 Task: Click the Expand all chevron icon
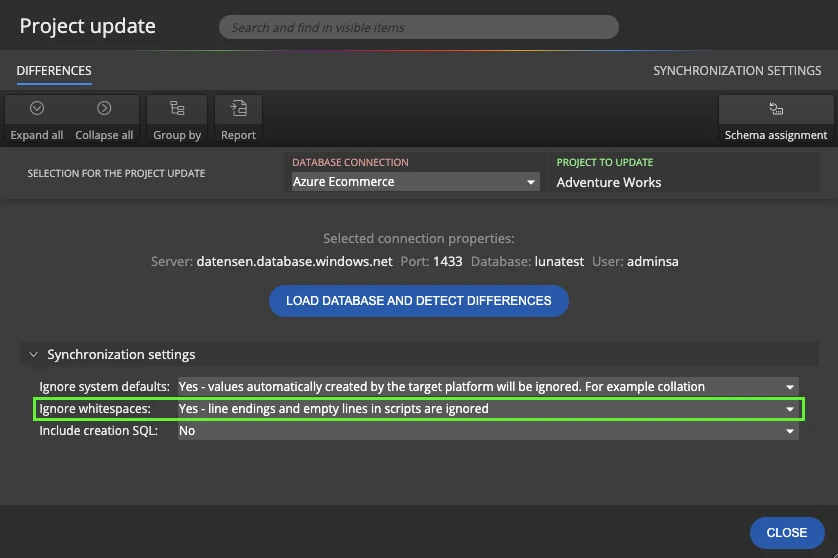tap(37, 108)
